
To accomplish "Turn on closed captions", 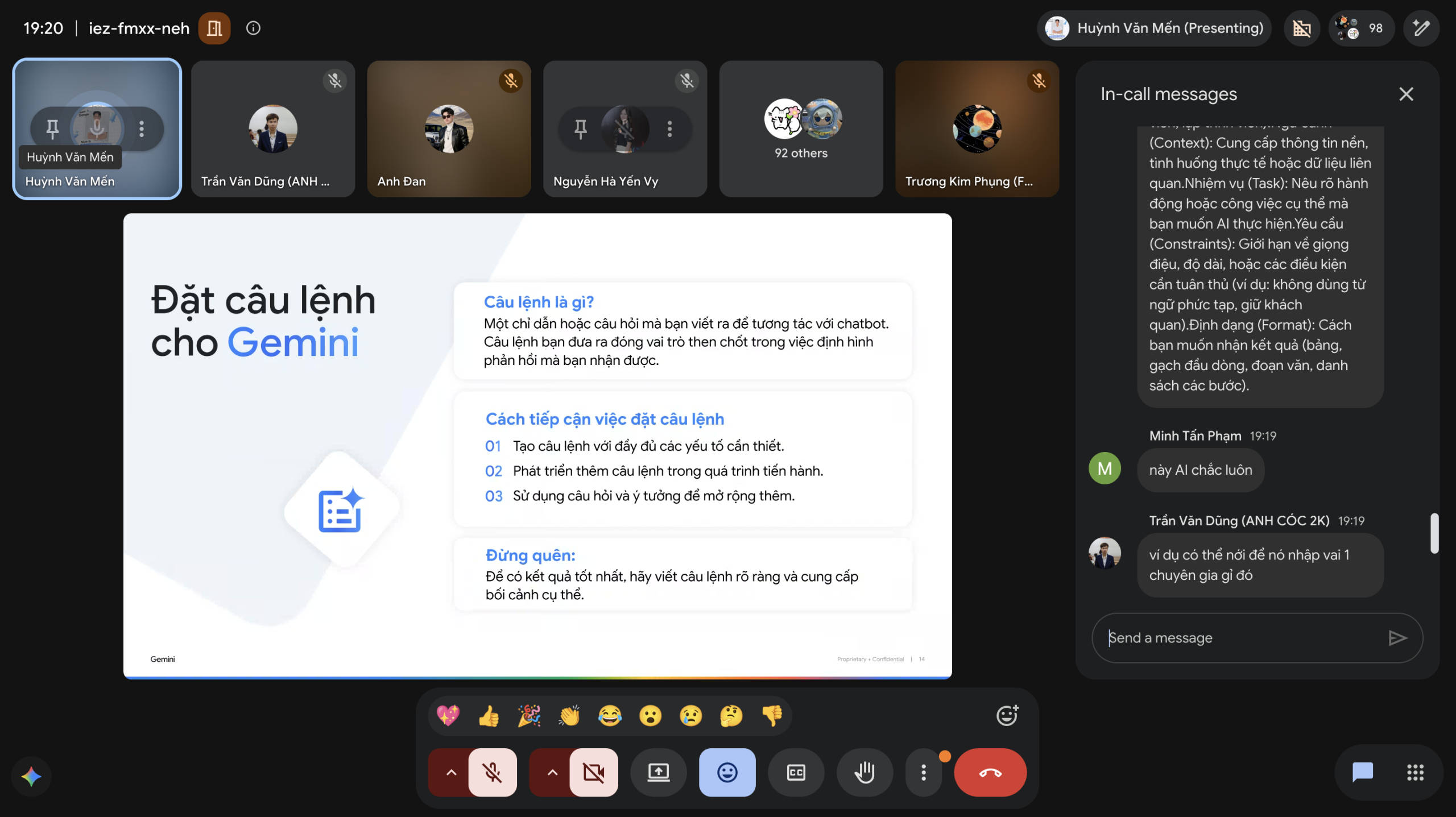I will 796,772.
